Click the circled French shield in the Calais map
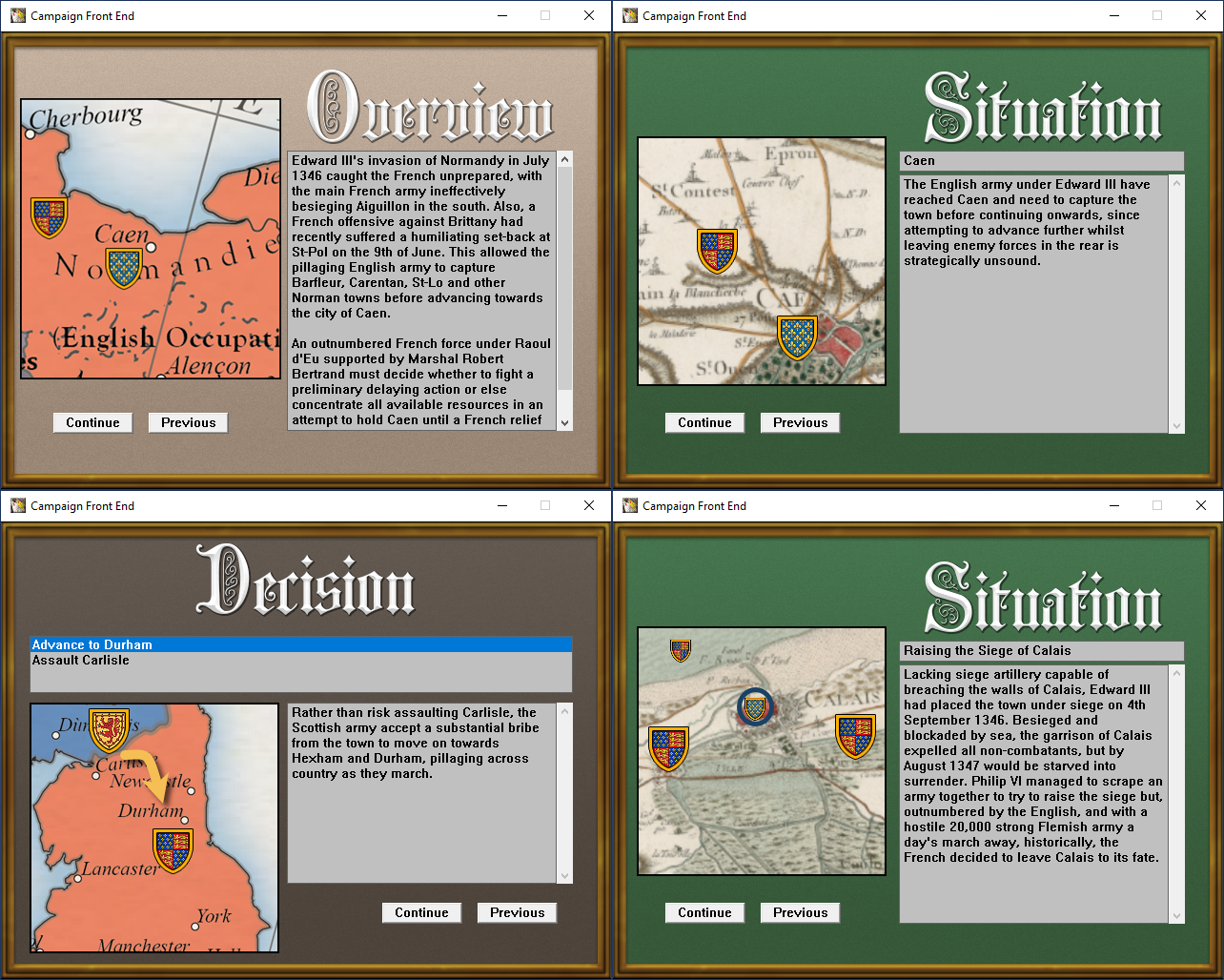Viewport: 1224px width, 980px height. [755, 707]
